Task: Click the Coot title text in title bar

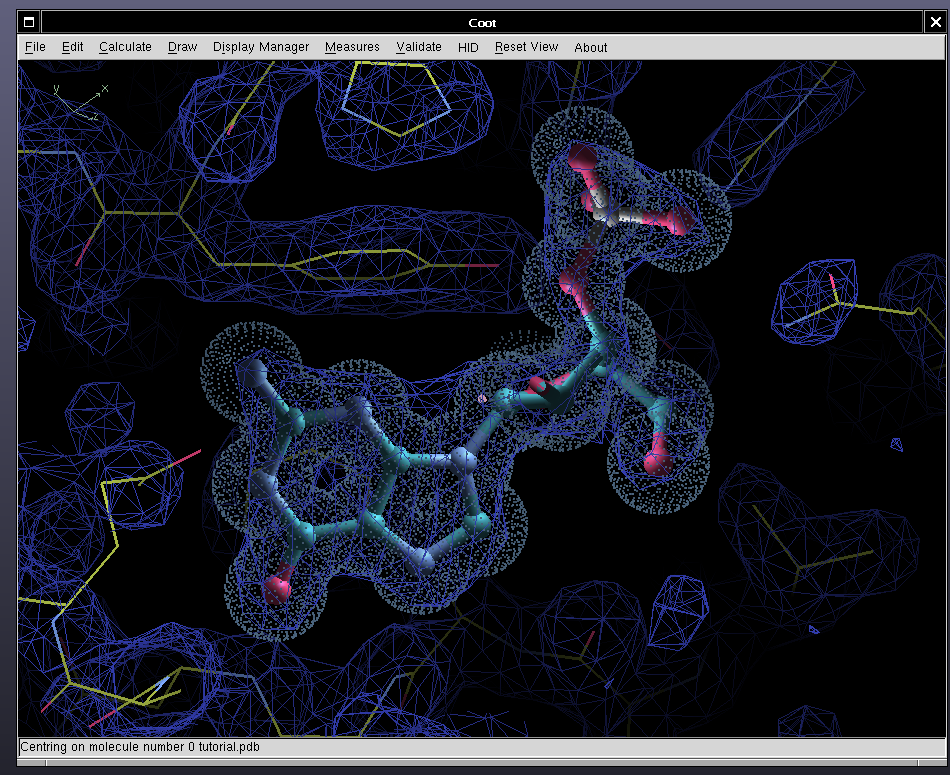Action: pyautogui.click(x=482, y=22)
